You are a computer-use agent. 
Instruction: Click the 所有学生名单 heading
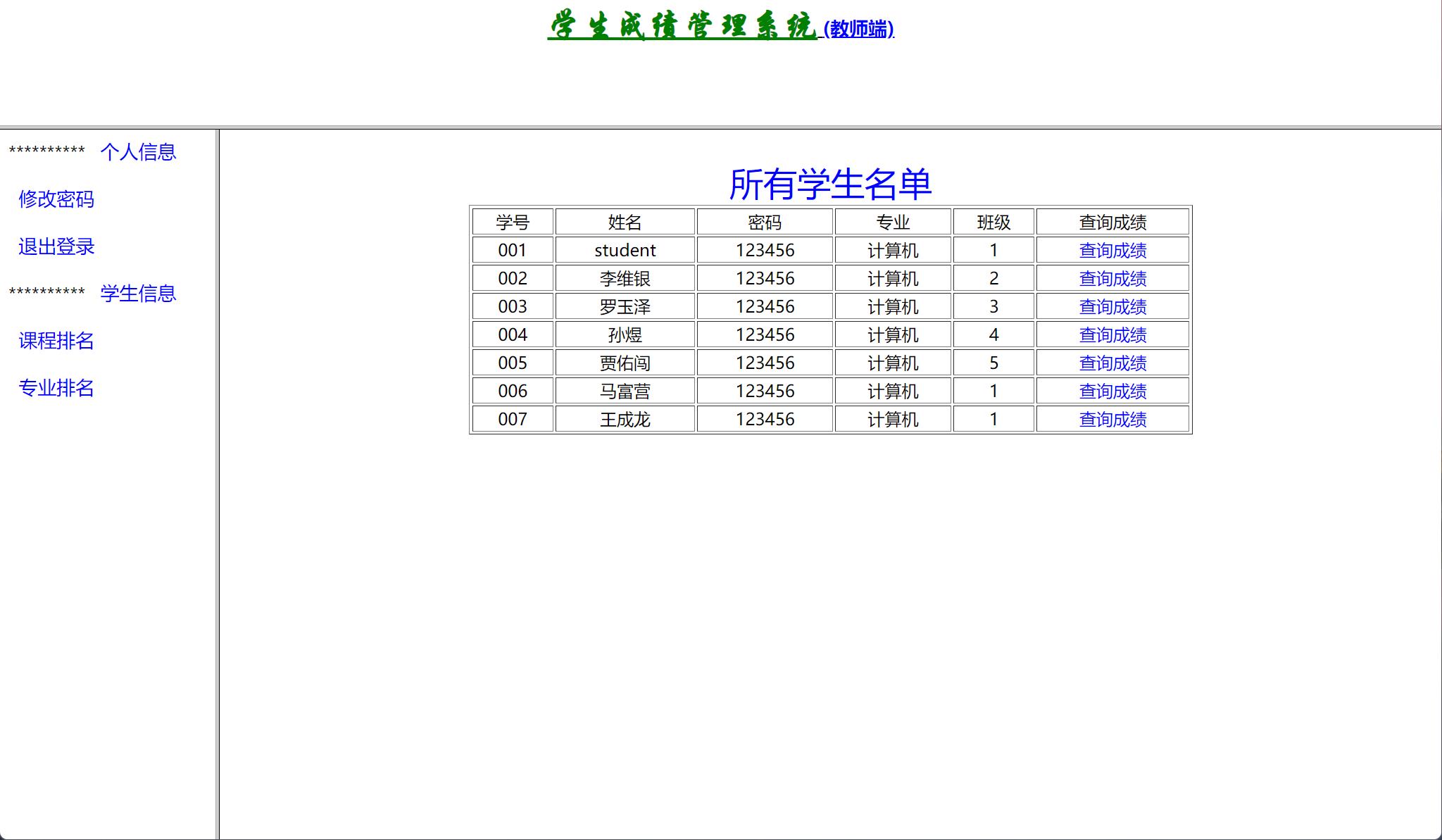(830, 184)
